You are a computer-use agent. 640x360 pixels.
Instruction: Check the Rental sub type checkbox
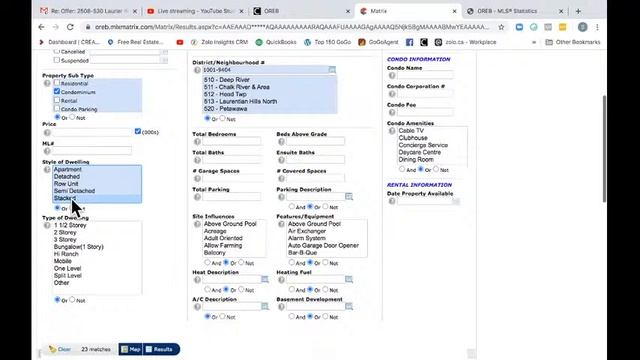(57, 100)
